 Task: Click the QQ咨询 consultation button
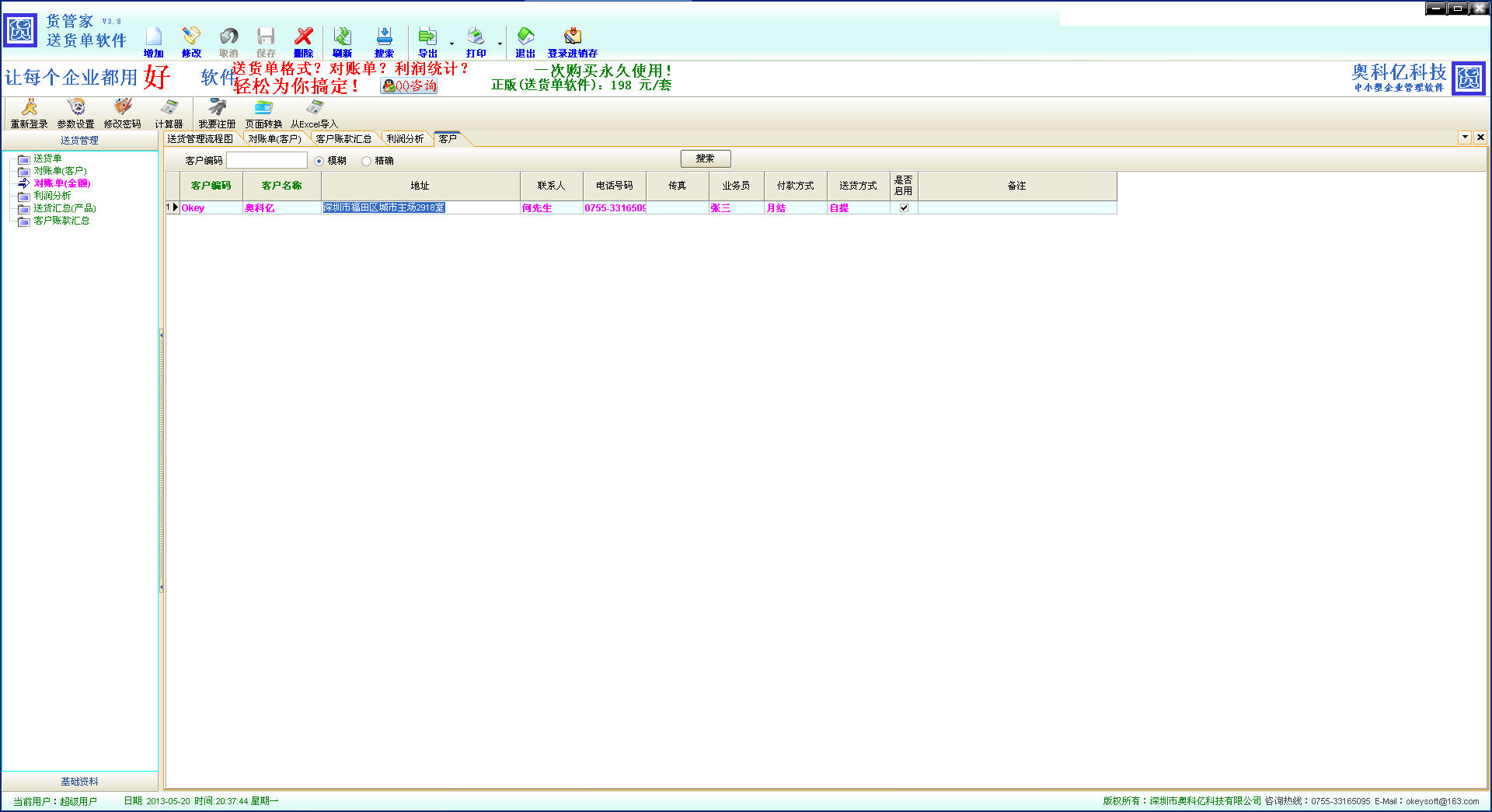(409, 86)
